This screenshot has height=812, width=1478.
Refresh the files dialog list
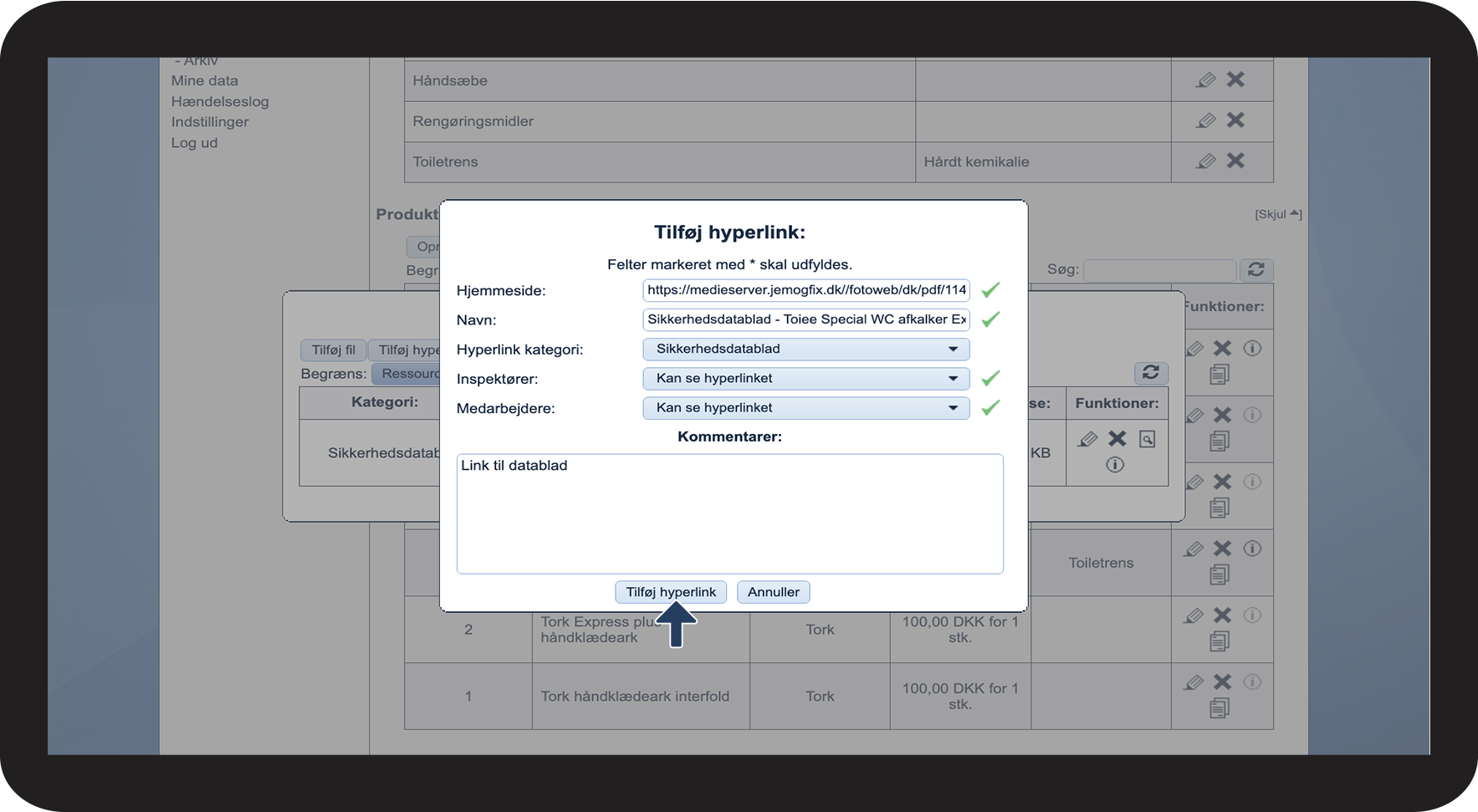pyautogui.click(x=1151, y=372)
